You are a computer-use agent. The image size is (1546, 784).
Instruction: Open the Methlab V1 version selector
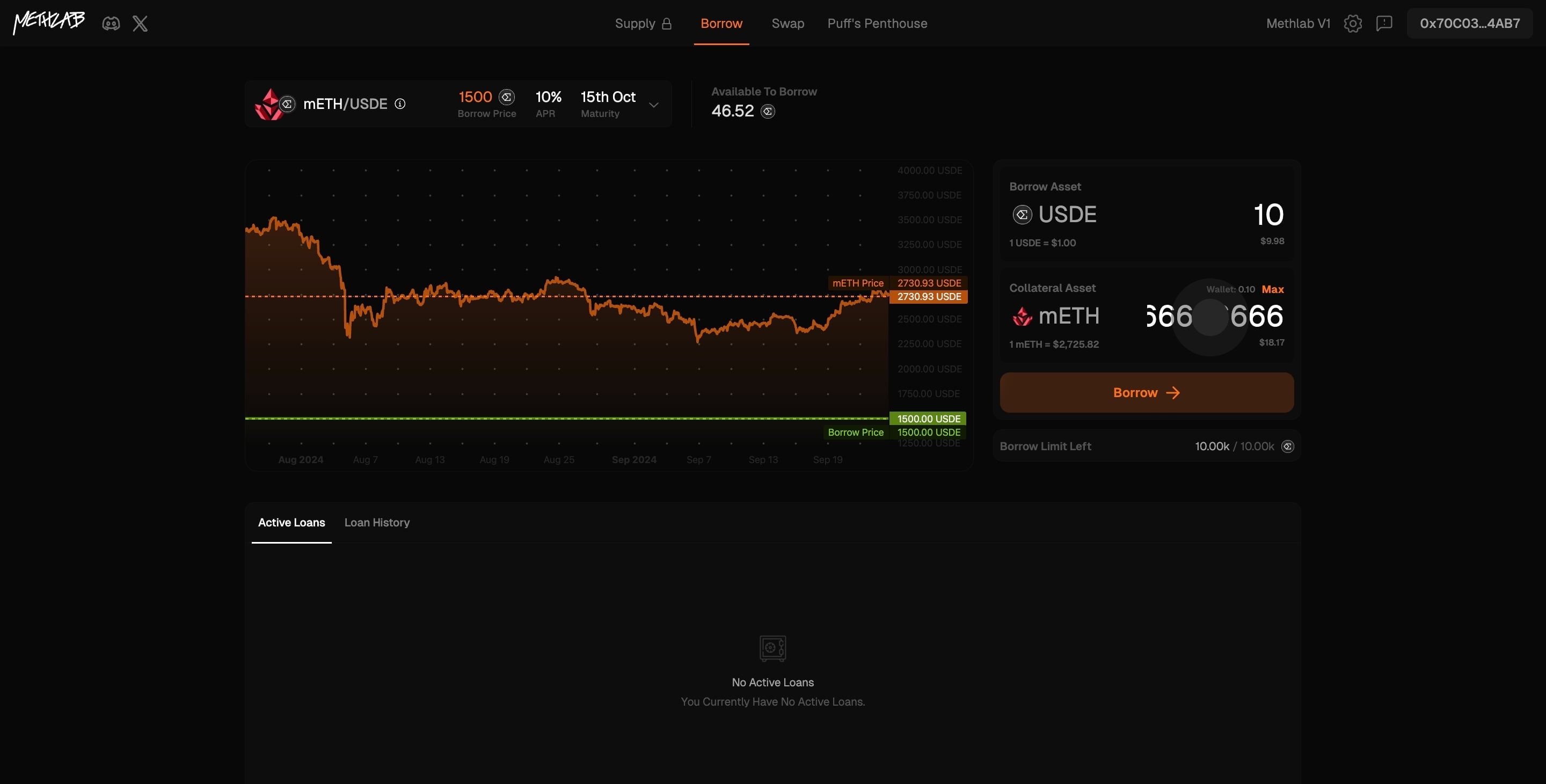click(1297, 24)
